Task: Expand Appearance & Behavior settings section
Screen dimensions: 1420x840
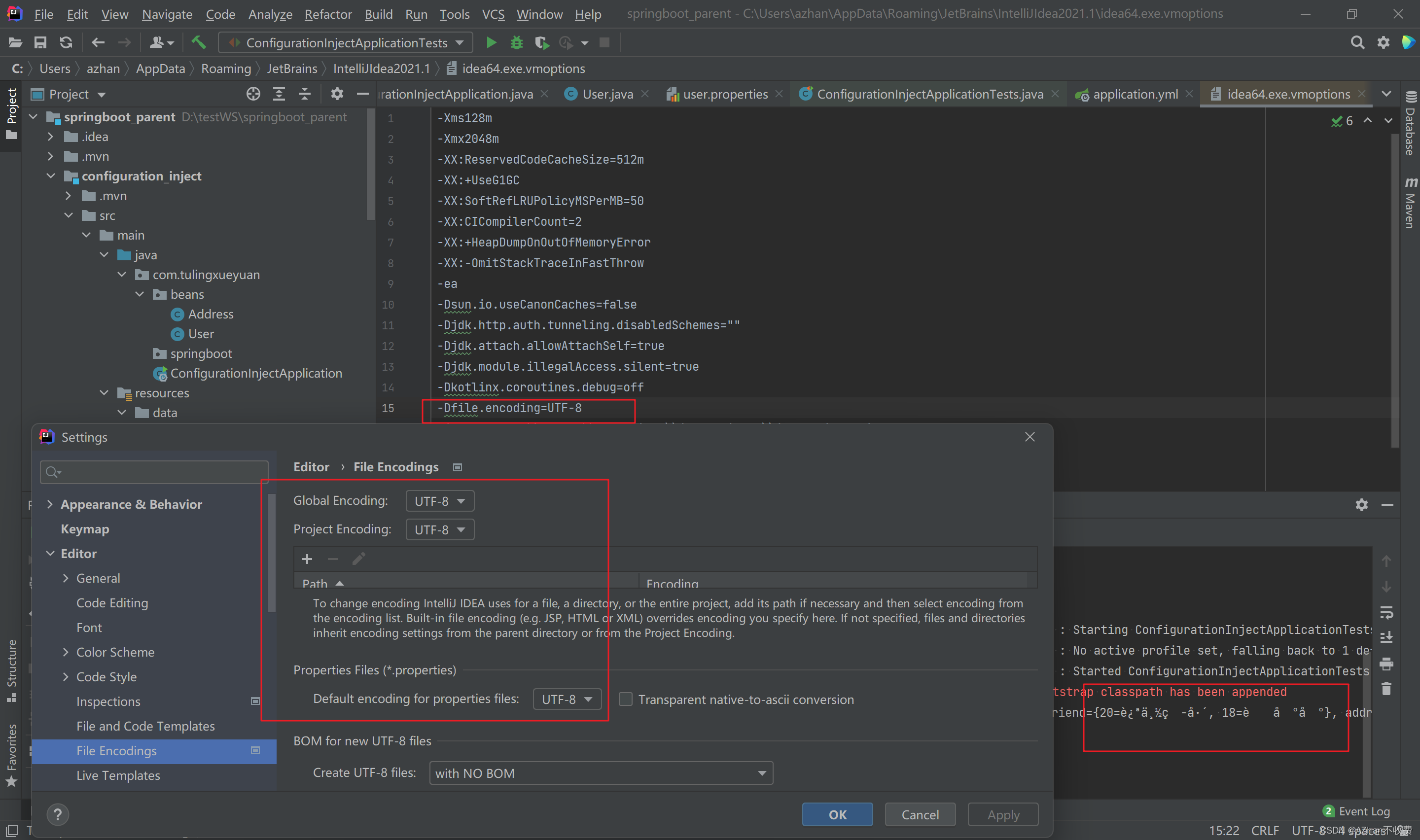Action: [x=50, y=504]
